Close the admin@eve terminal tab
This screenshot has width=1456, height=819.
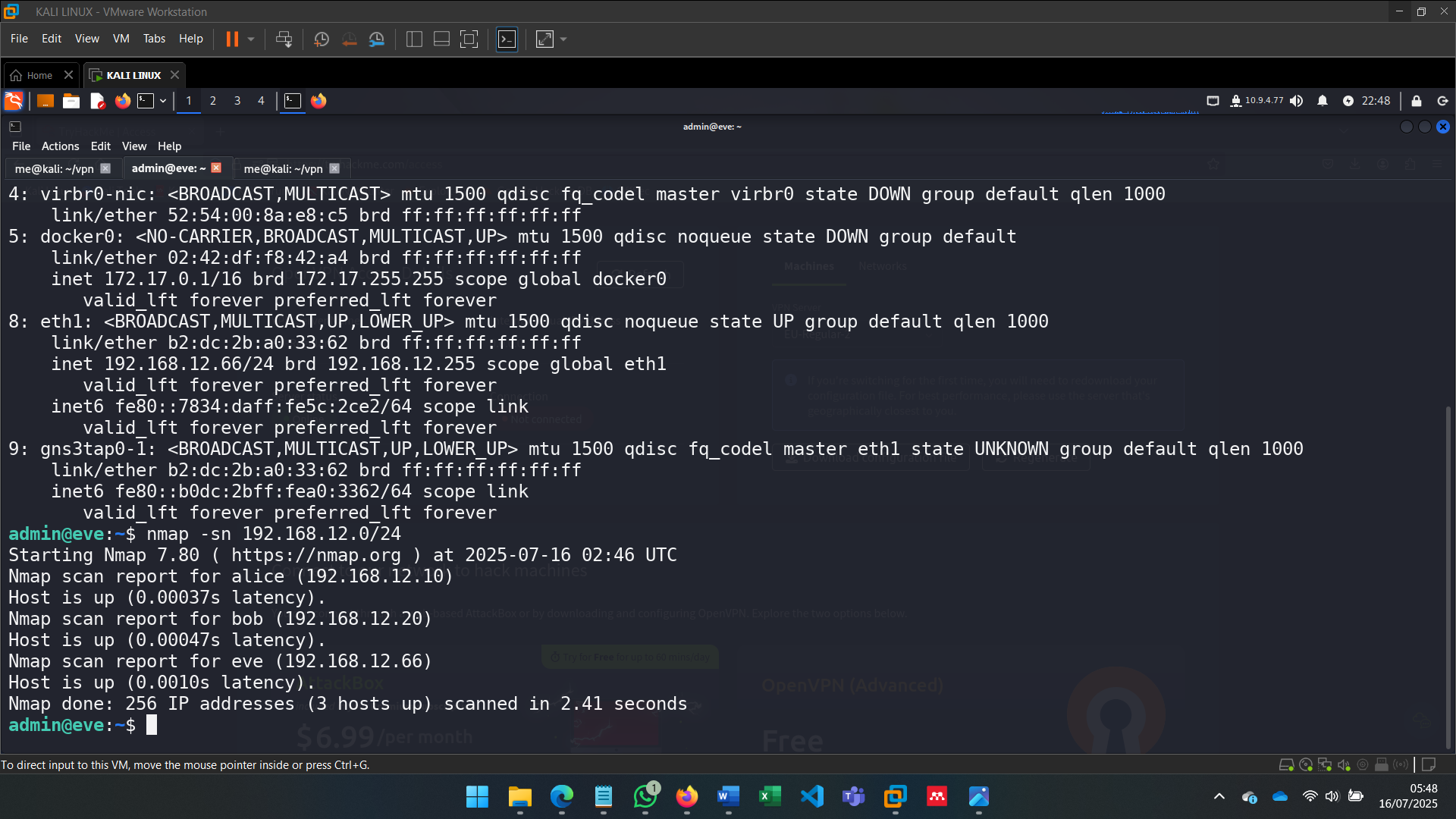coord(216,168)
